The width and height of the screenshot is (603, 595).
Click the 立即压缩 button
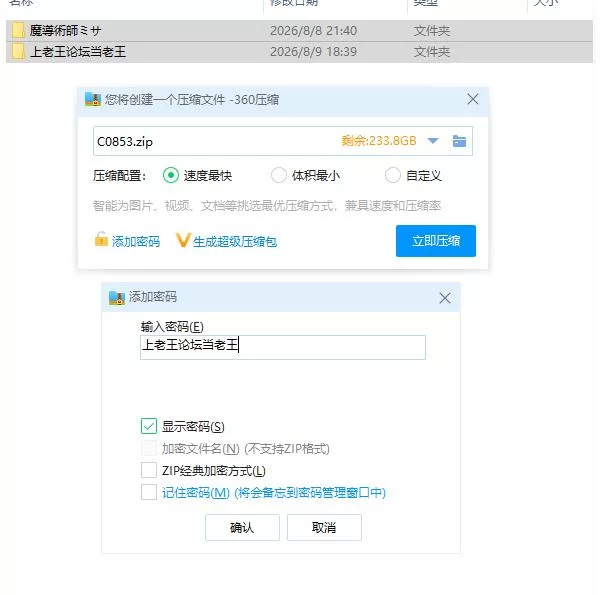click(436, 241)
